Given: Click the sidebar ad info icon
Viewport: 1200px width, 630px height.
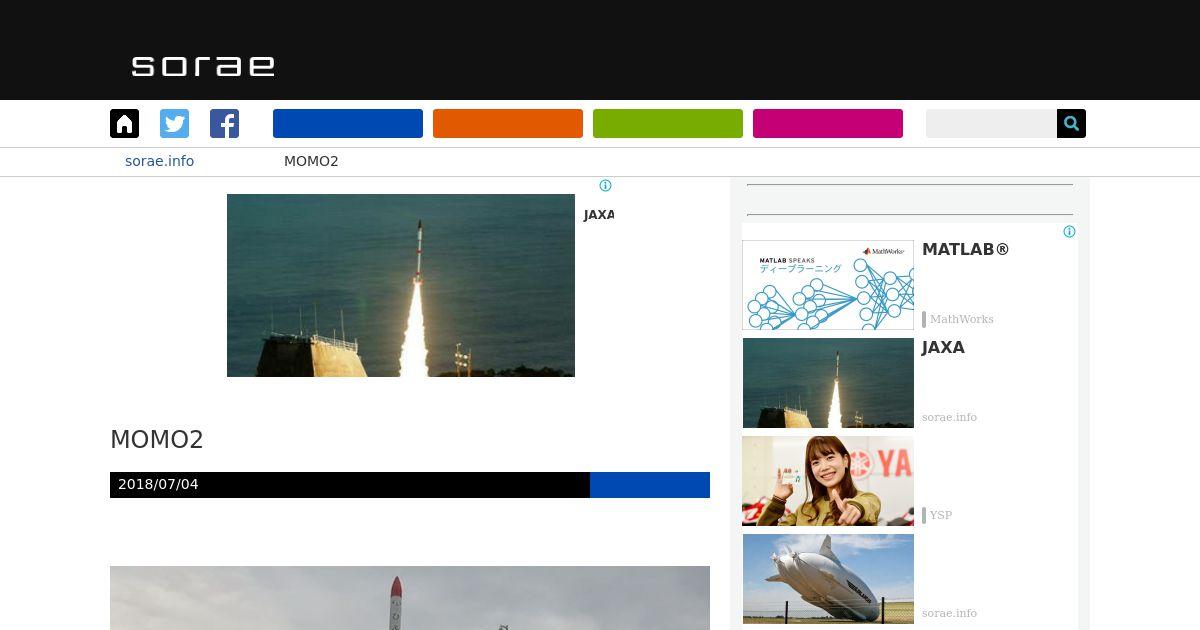Looking at the screenshot, I should (x=1069, y=232).
